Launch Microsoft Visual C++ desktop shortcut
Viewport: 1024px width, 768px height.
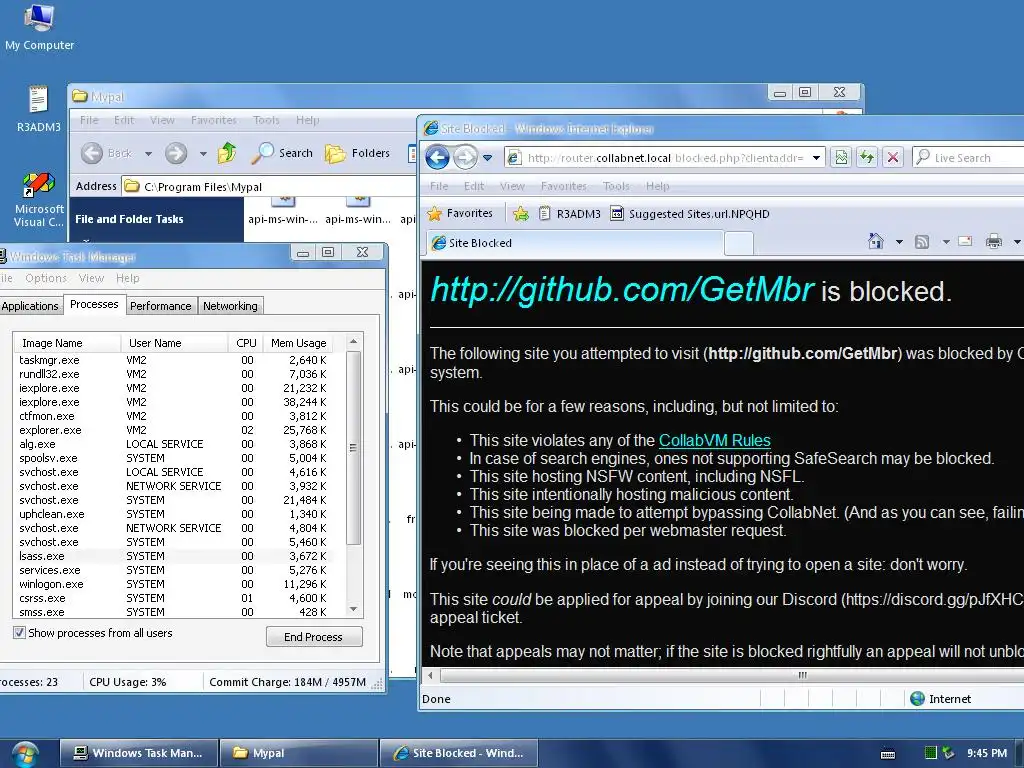(x=39, y=199)
